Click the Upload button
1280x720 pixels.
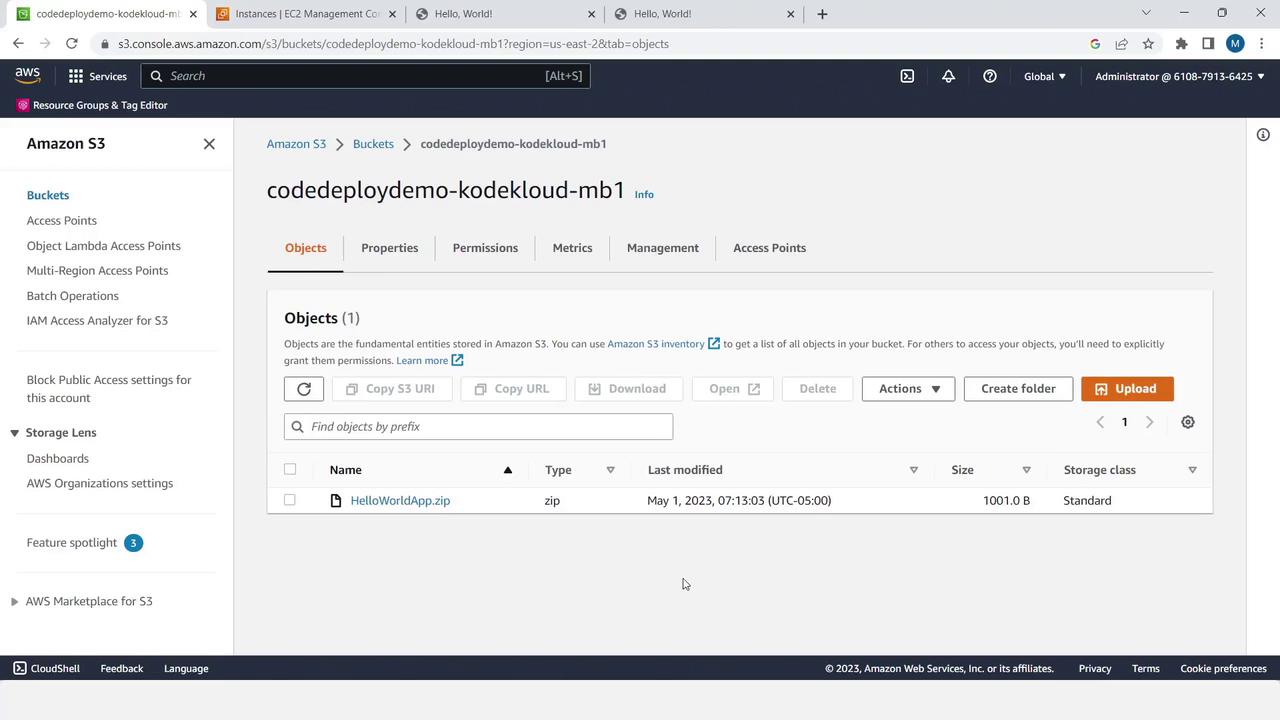[1127, 389]
